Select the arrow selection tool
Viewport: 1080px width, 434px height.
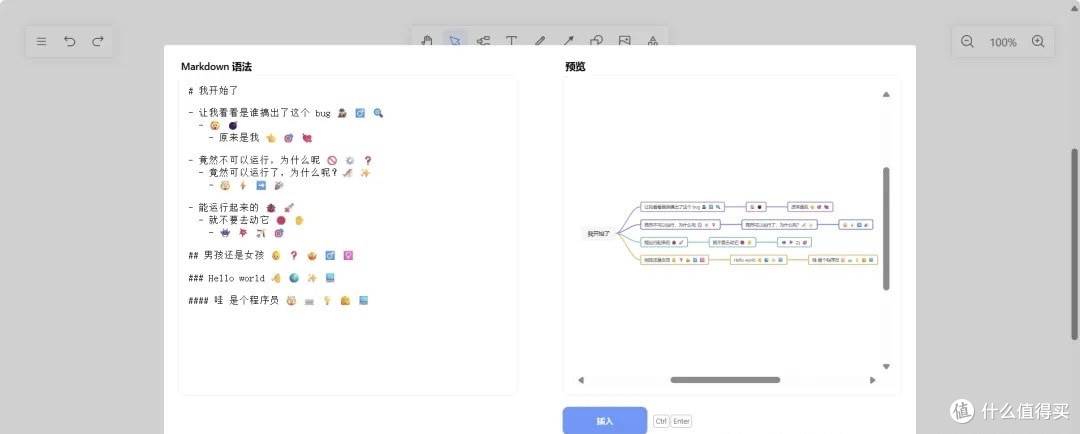pyautogui.click(x=455, y=41)
